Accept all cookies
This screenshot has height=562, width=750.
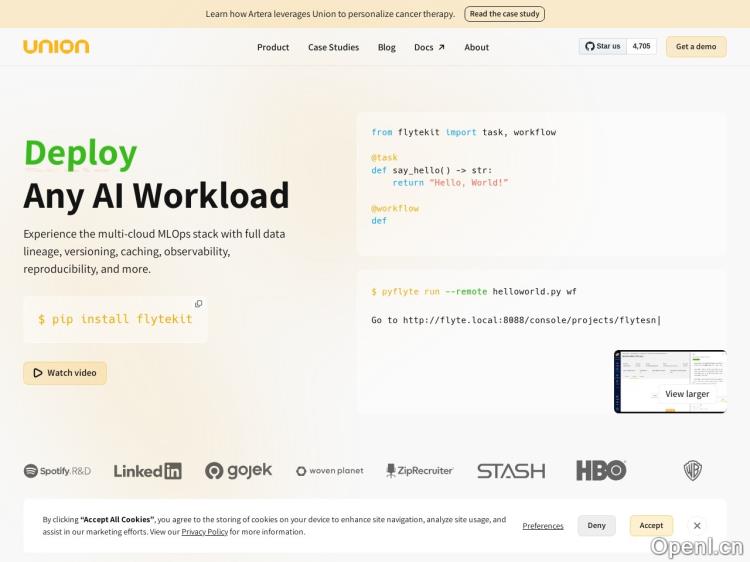pos(651,525)
